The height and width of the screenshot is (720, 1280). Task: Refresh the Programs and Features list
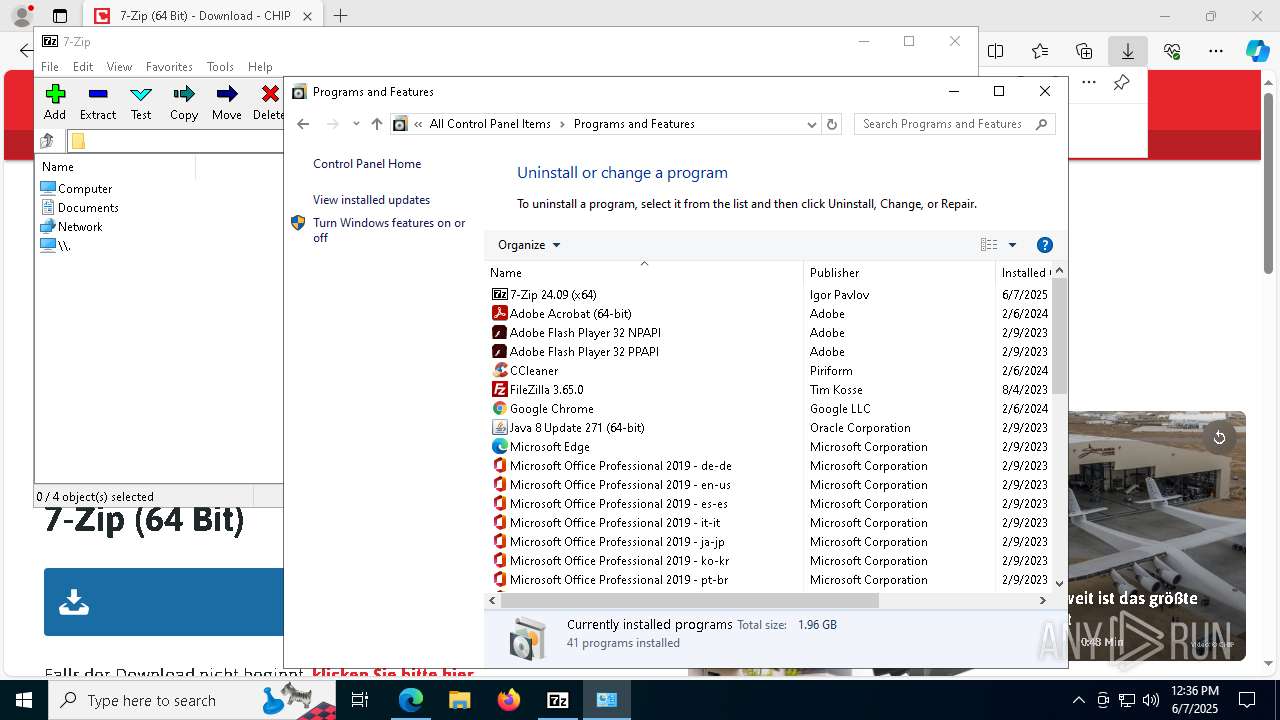[x=832, y=124]
